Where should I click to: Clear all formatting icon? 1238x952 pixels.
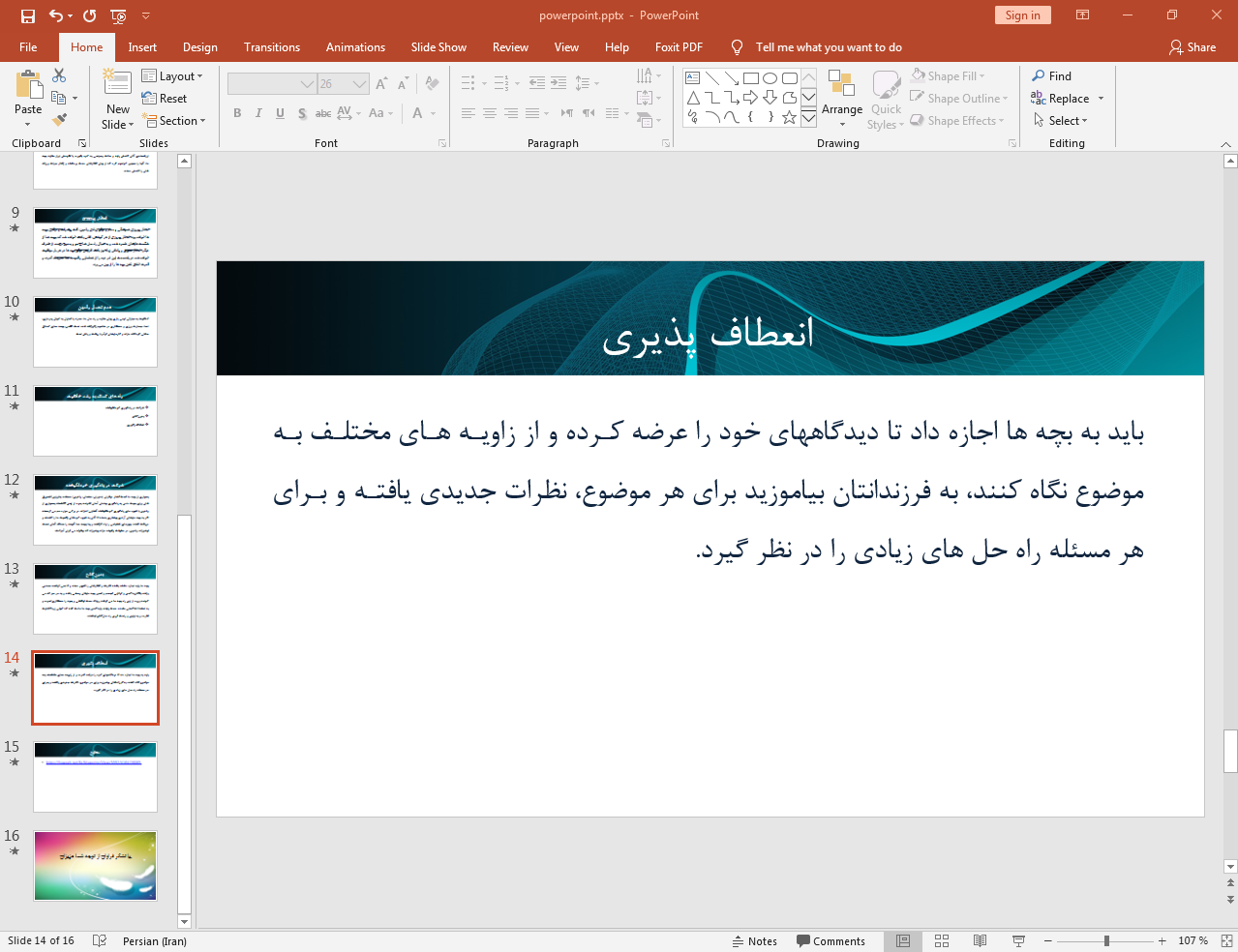coord(432,84)
